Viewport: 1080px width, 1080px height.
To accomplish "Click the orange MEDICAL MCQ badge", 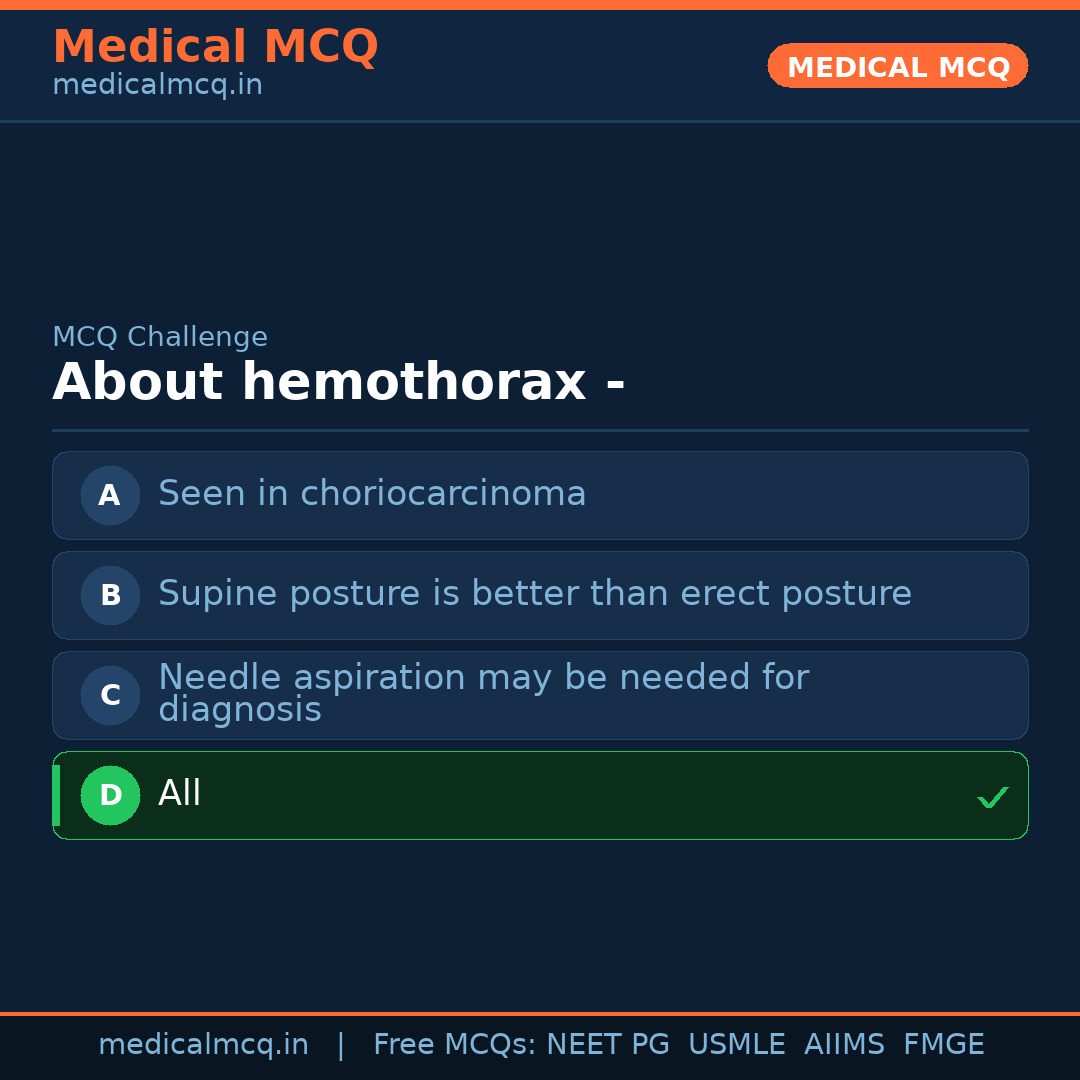I will pyautogui.click(x=897, y=66).
